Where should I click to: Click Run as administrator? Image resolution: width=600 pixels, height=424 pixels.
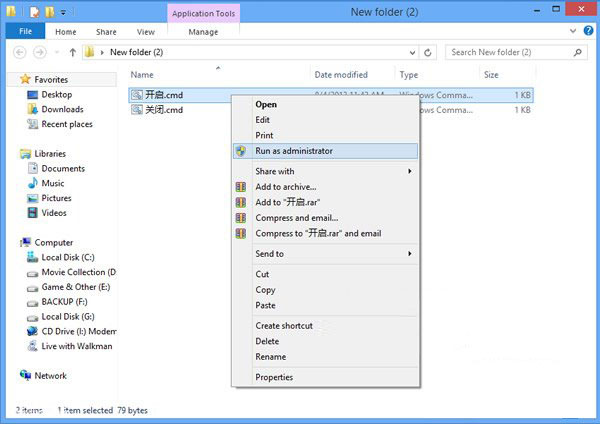pos(325,151)
